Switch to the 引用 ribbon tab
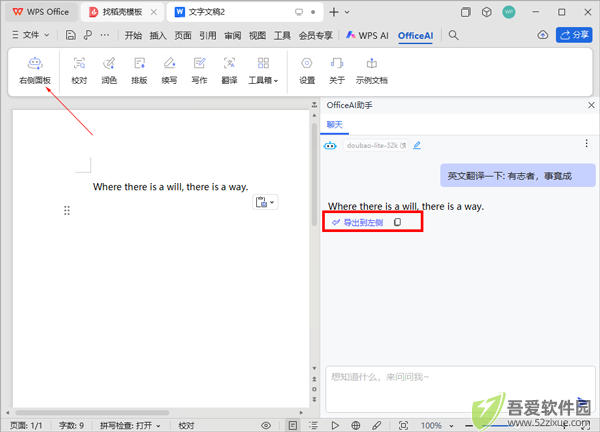The image size is (600, 432). click(208, 36)
